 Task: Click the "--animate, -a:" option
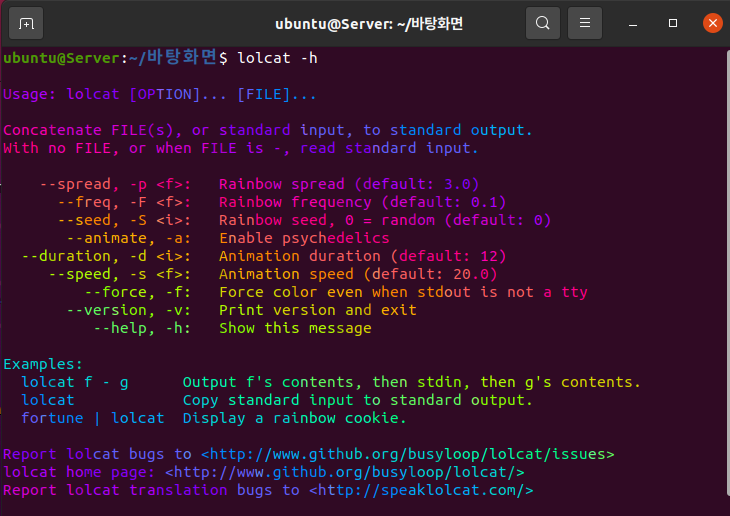pos(128,238)
